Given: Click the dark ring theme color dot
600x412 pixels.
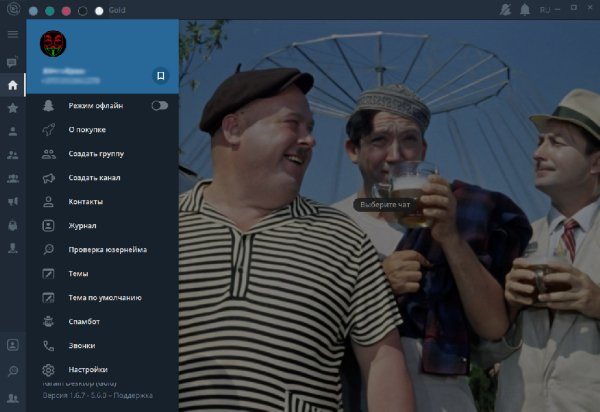Looking at the screenshot, I should click(83, 11).
